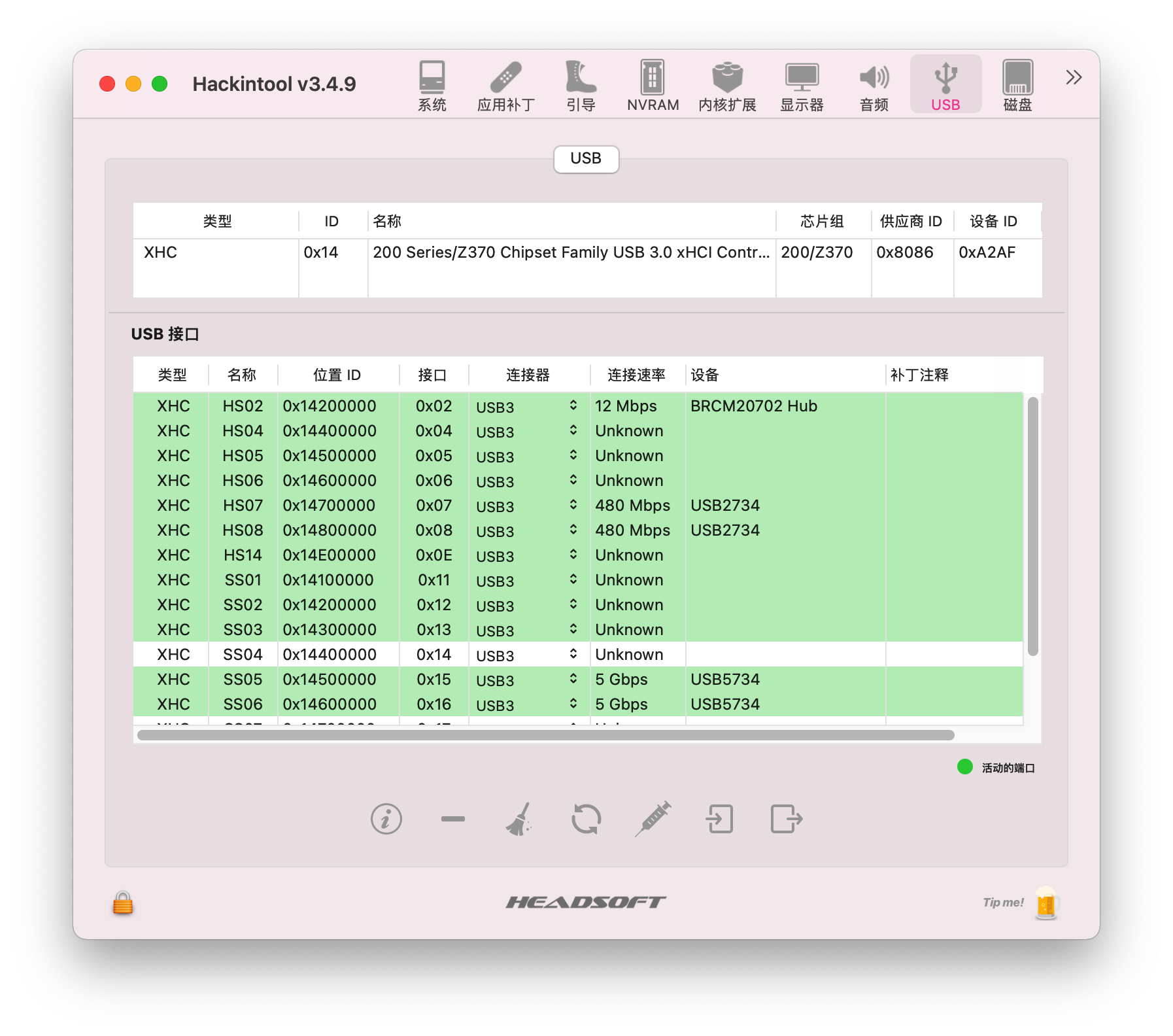Click the refresh arrows icon

[586, 819]
